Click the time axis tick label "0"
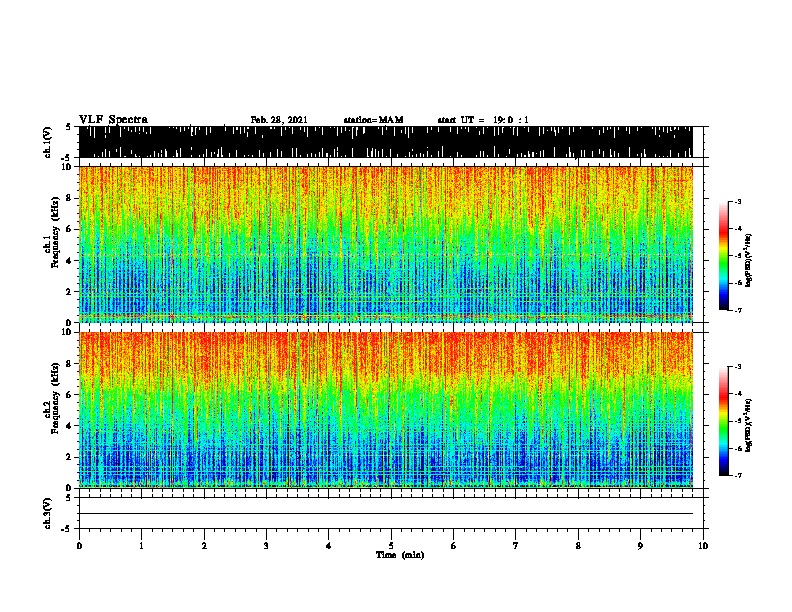Viewport: 792px width, 612px height. tap(79, 546)
